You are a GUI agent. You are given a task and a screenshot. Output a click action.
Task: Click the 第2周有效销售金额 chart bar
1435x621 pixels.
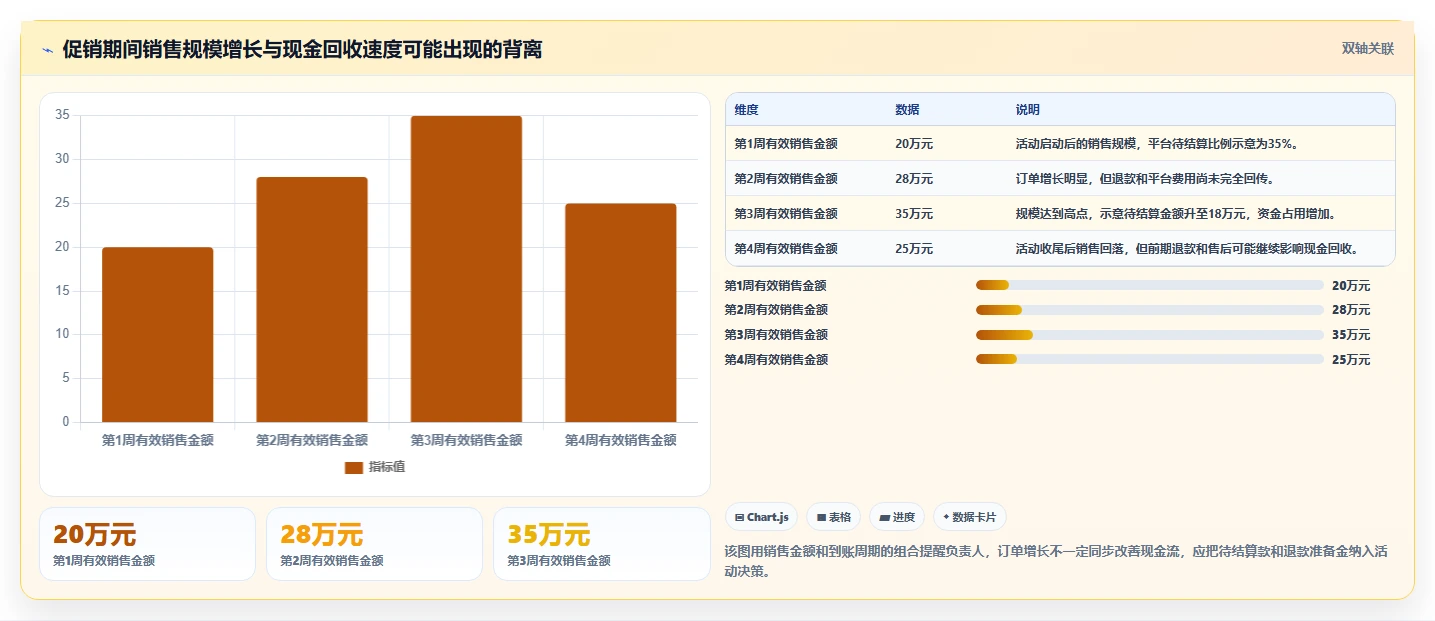312,300
